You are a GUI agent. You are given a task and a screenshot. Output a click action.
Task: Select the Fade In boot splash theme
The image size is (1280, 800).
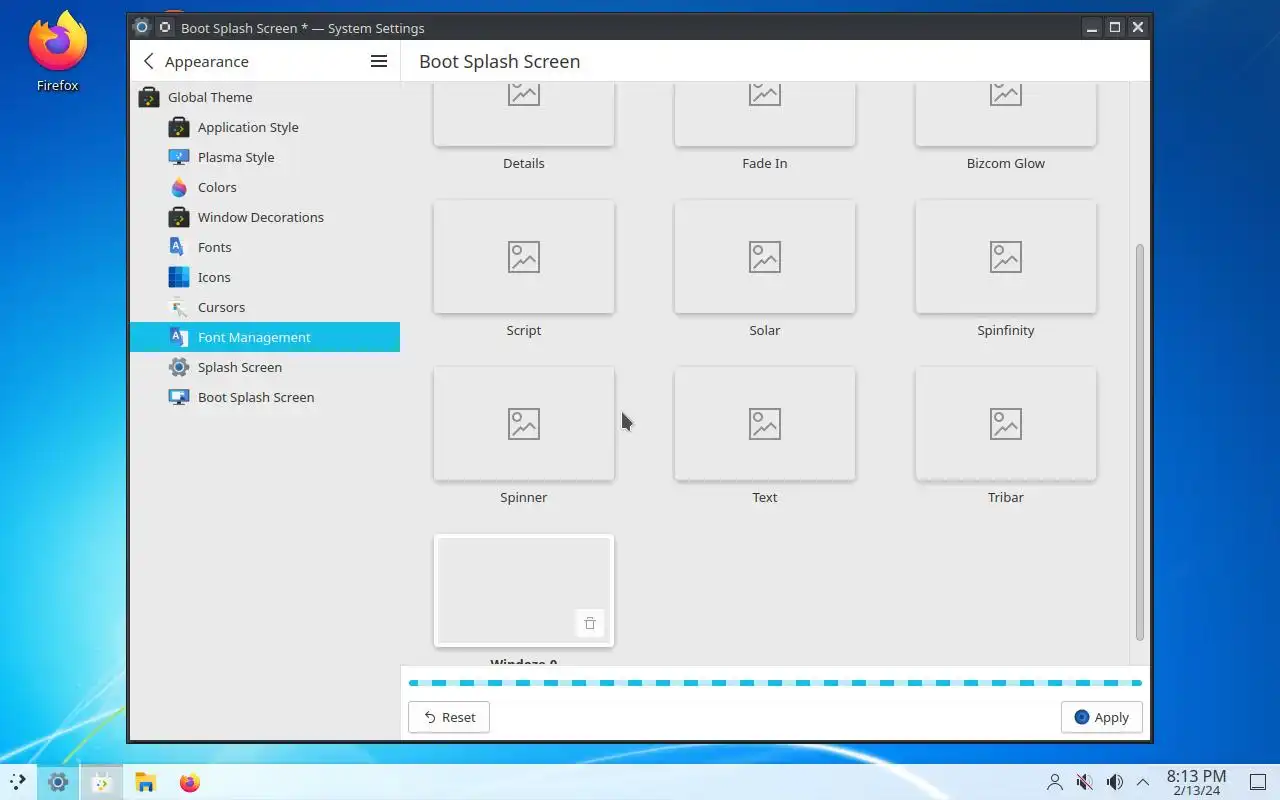click(x=765, y=116)
